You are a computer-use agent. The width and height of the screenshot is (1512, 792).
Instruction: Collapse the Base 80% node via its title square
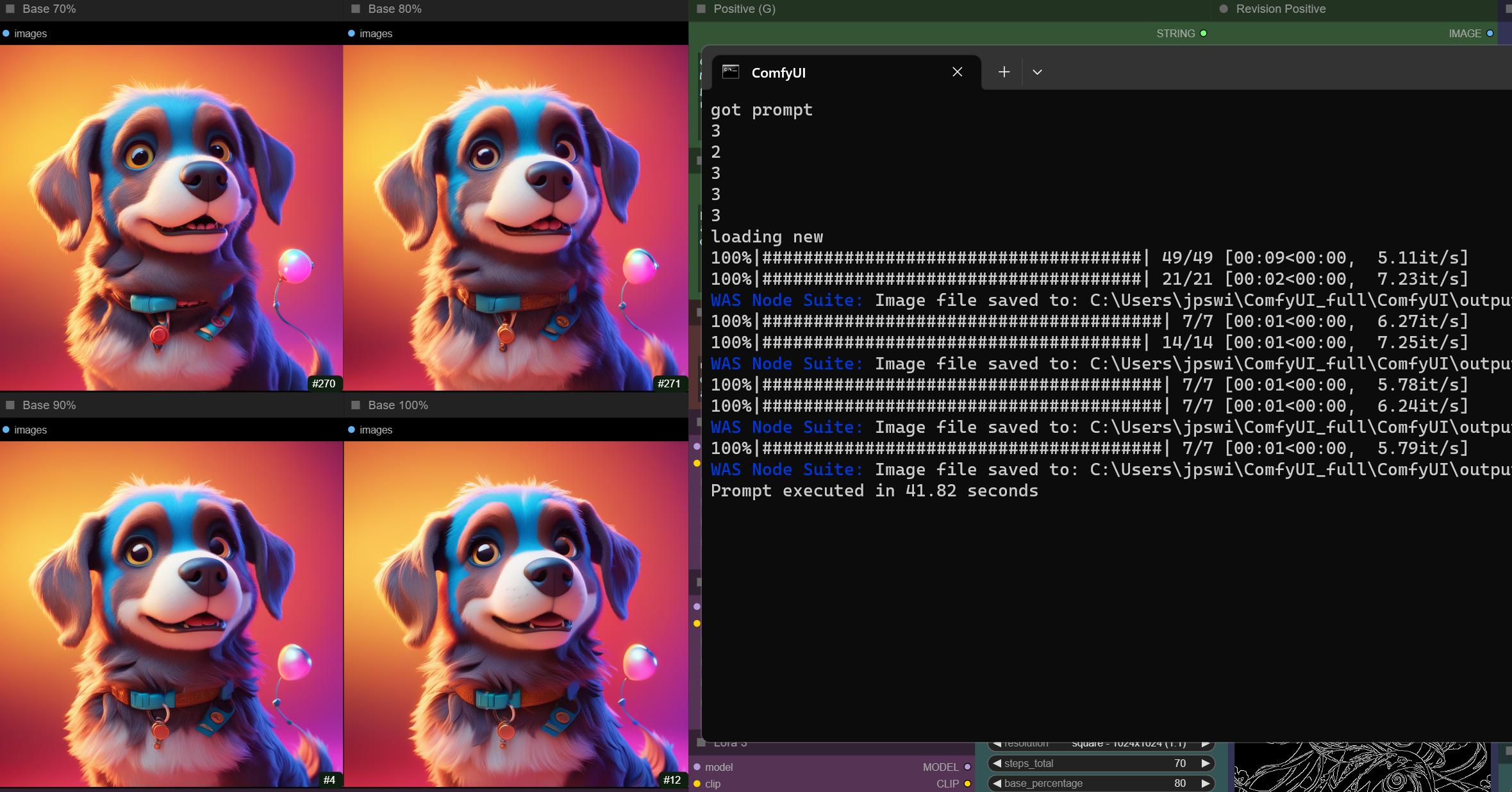pyautogui.click(x=356, y=9)
